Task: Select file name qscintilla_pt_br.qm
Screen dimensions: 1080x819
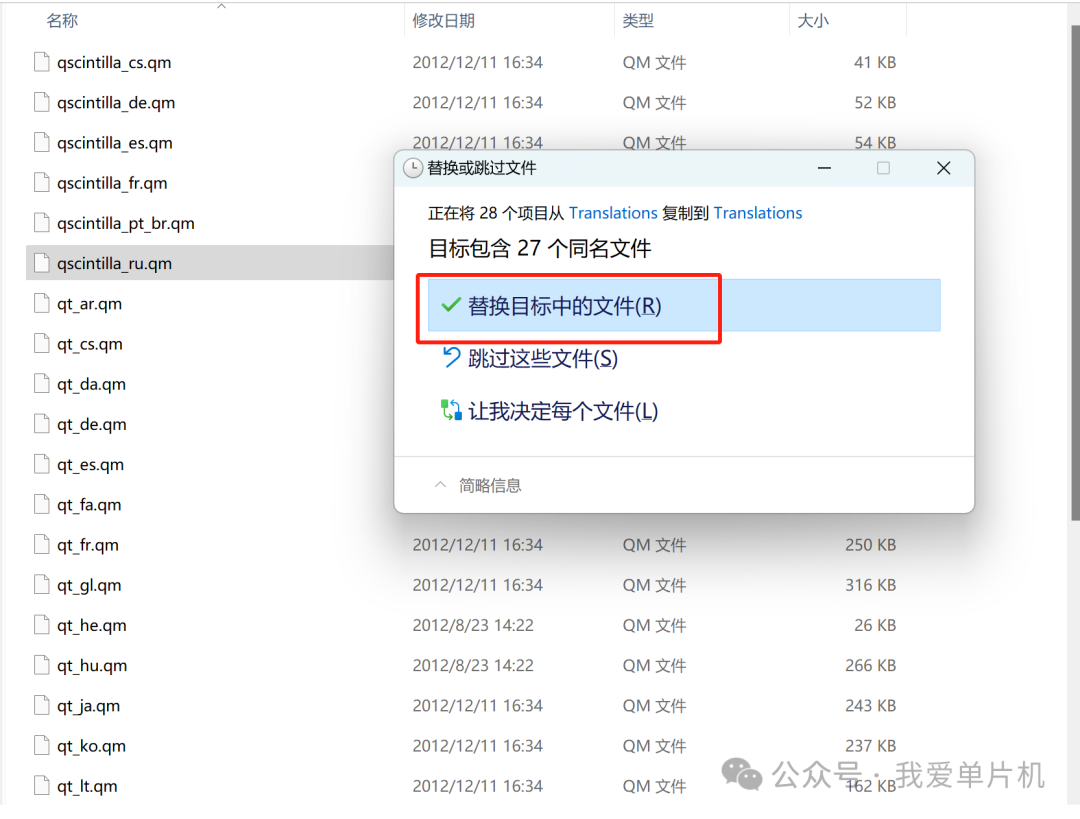Action: 126,223
